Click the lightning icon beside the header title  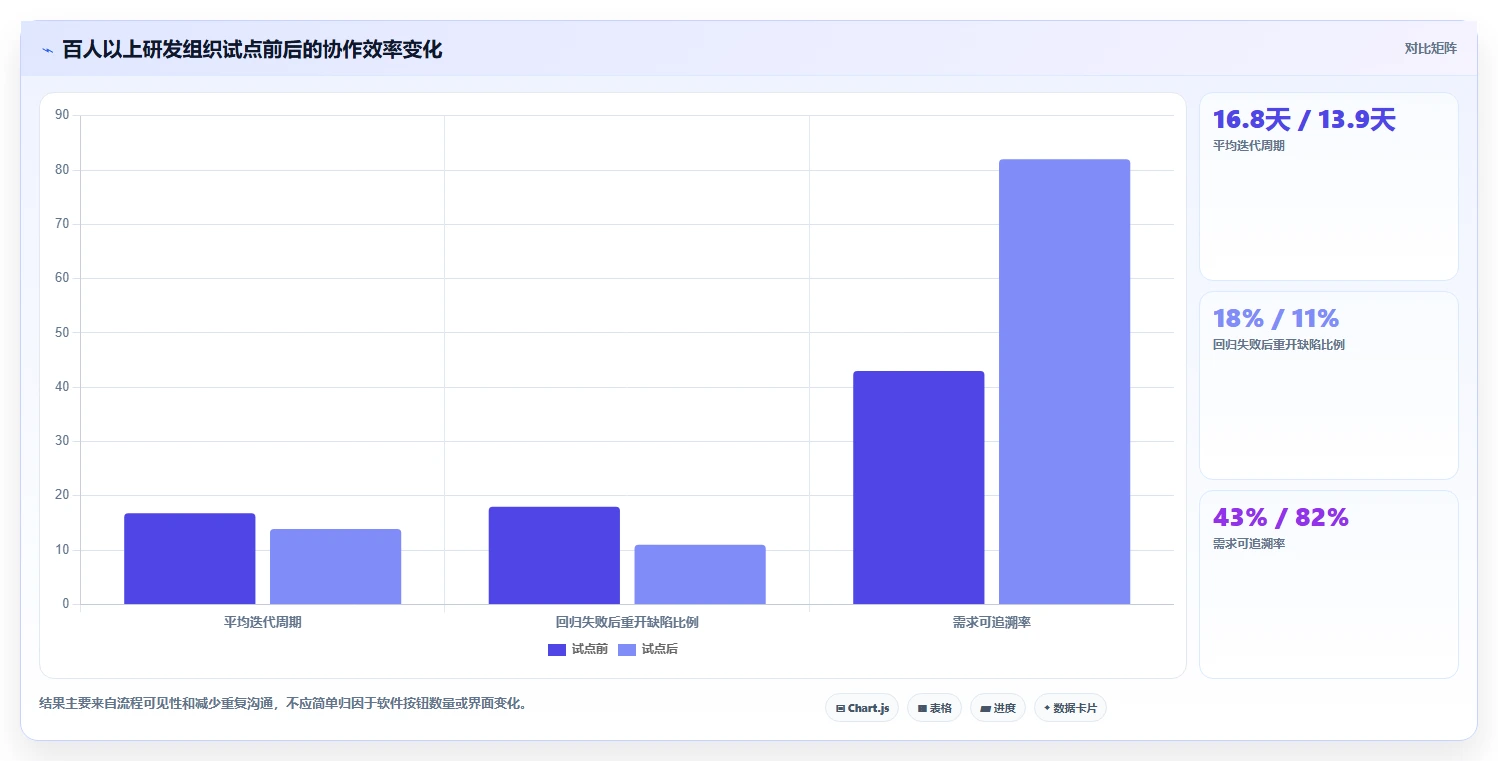click(x=47, y=50)
